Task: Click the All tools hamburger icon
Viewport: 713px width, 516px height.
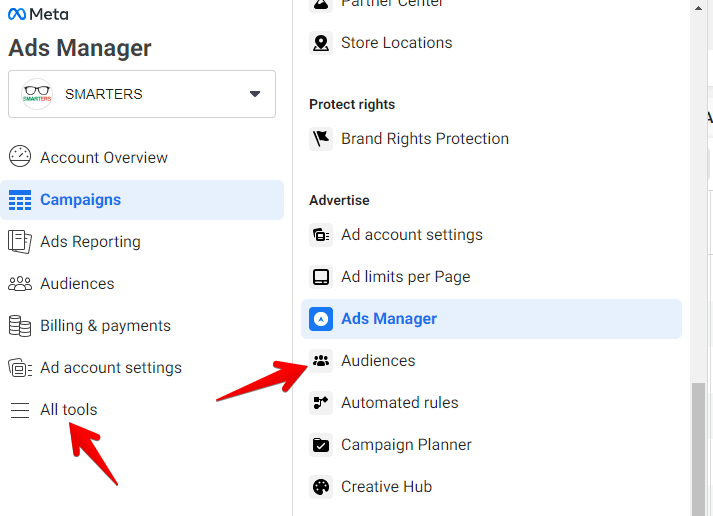Action: [x=20, y=410]
